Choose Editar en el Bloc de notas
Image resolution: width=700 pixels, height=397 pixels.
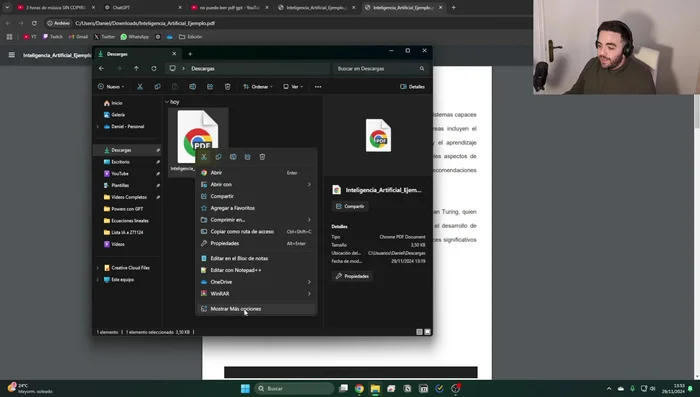tap(256, 258)
